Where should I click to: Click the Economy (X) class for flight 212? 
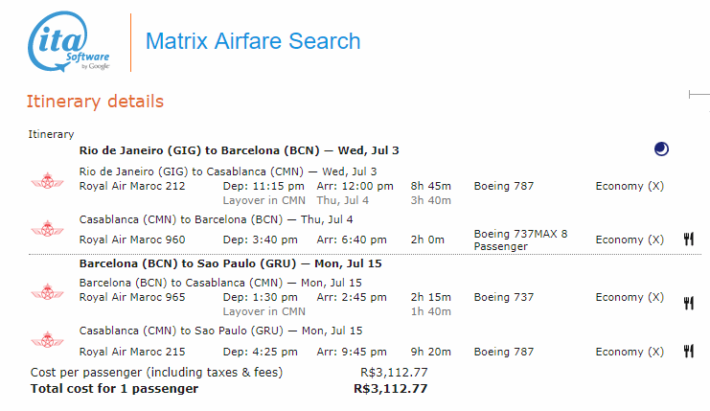coord(629,186)
